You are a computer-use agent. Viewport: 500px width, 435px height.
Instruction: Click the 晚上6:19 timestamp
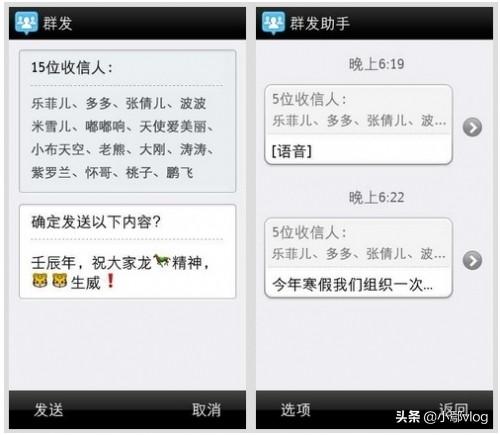click(377, 64)
